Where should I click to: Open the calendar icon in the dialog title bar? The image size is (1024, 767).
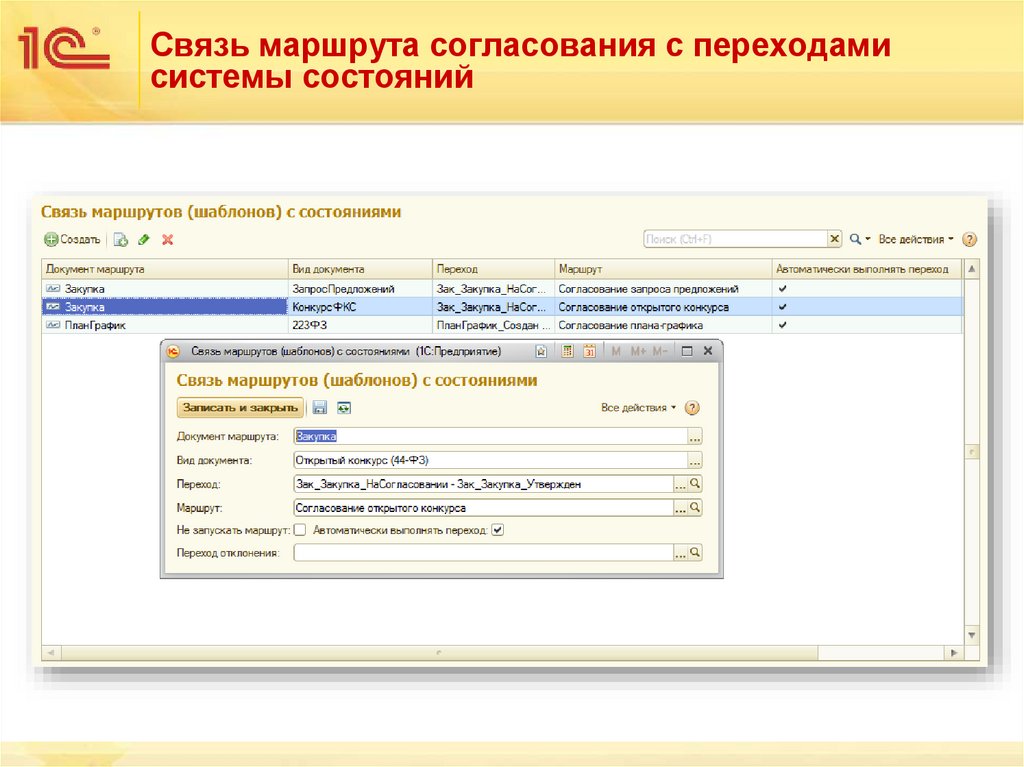(x=591, y=352)
